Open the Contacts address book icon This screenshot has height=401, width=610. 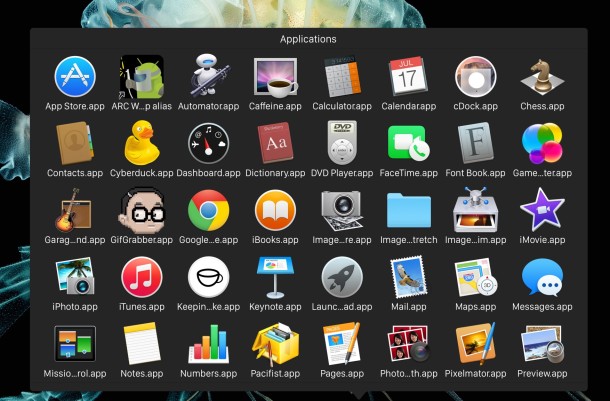(75, 144)
